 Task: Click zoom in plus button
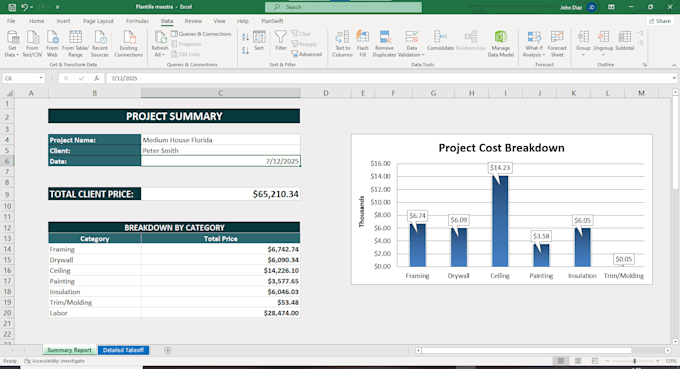(657, 361)
